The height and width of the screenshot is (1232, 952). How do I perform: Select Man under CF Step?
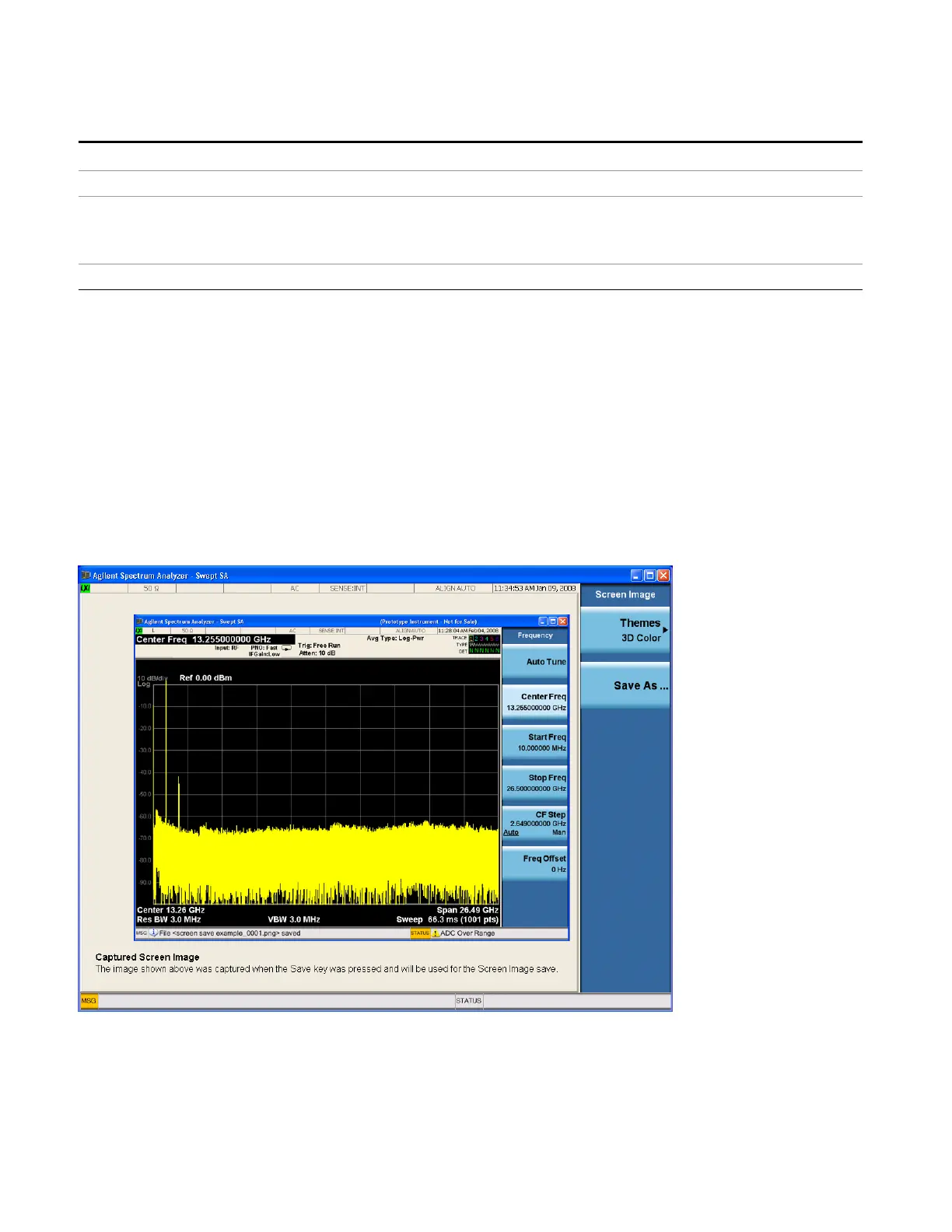point(558,832)
